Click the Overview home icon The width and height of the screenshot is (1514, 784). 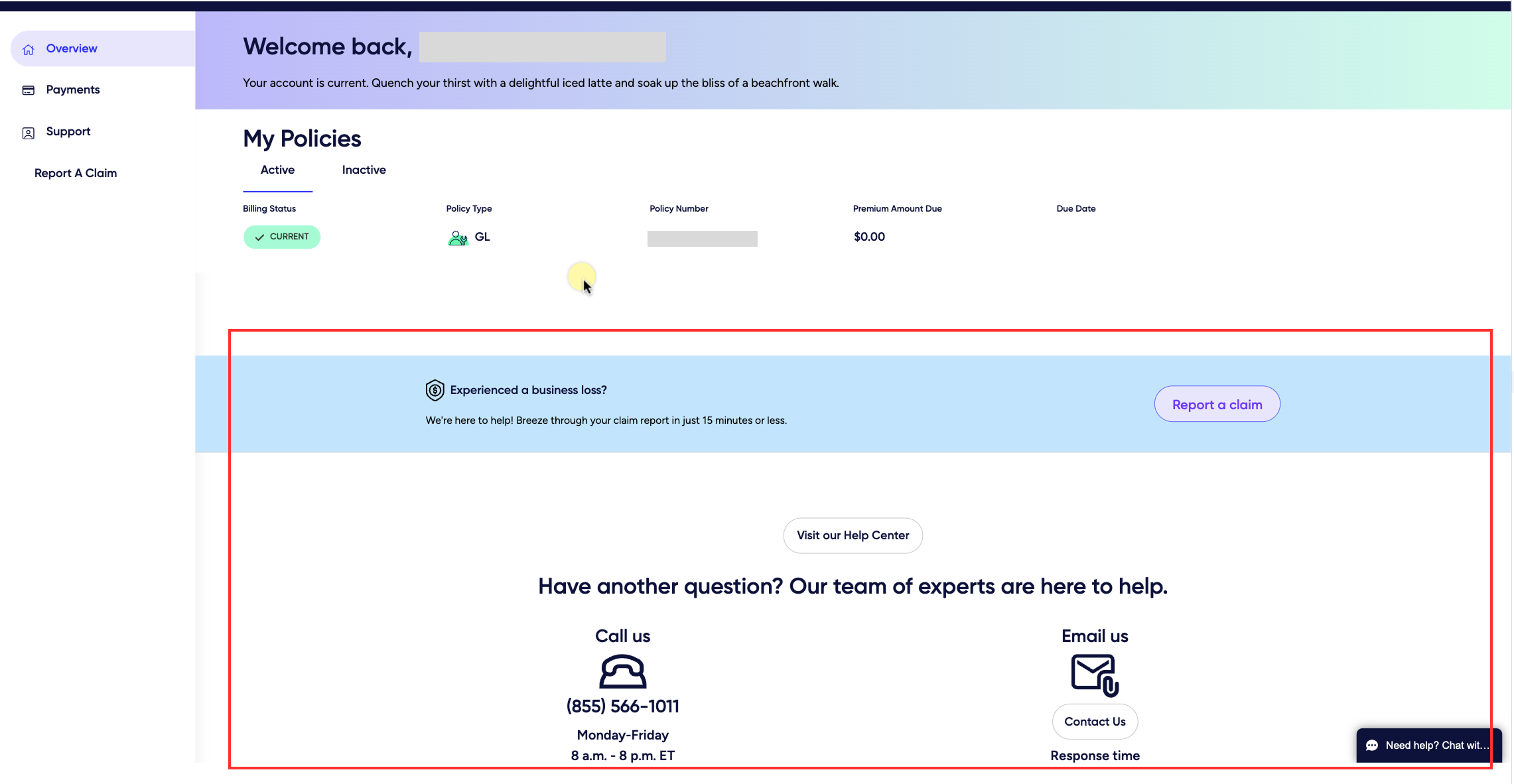(29, 50)
